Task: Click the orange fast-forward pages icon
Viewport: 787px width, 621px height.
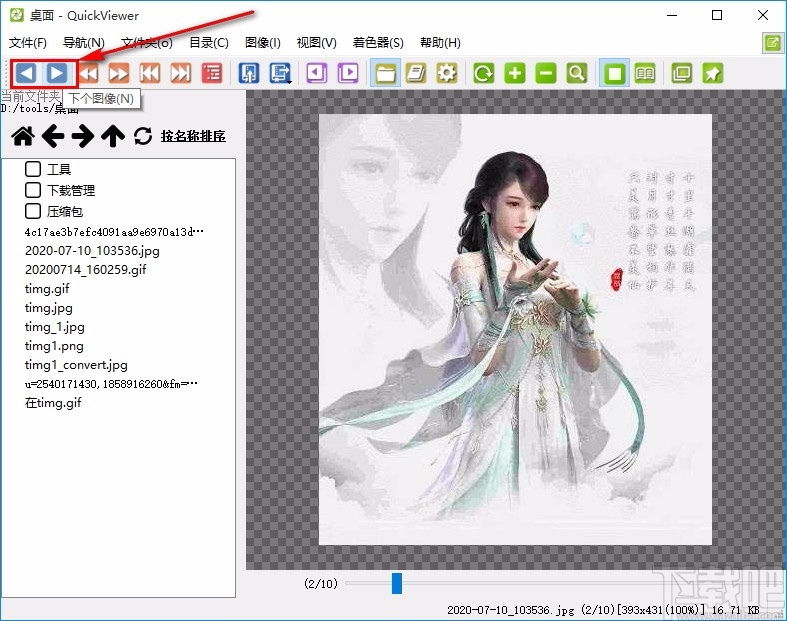Action: point(119,73)
